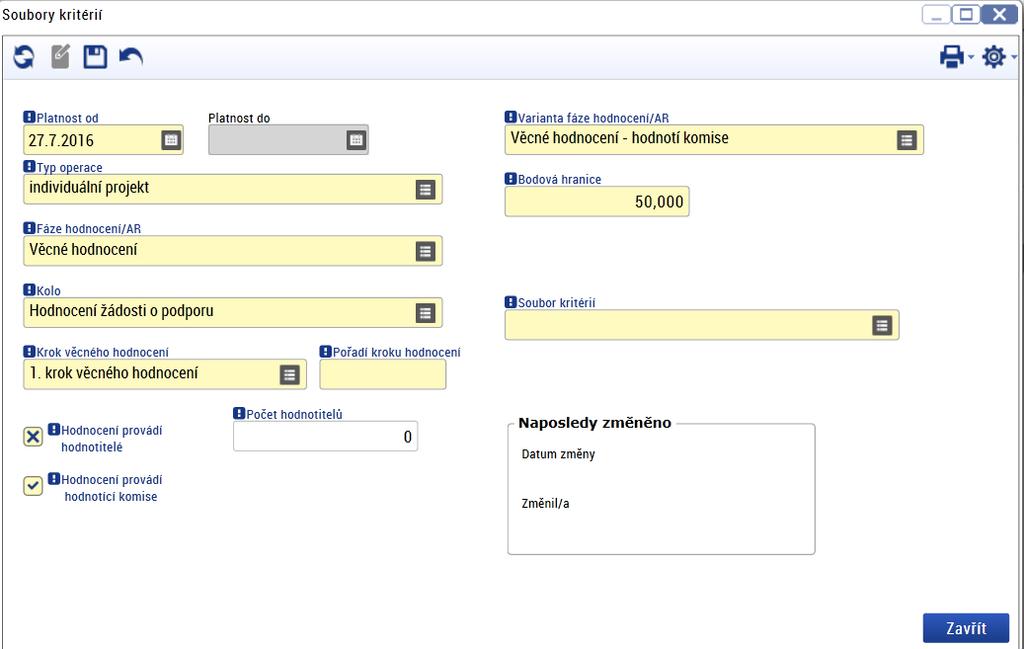Open list for Fáze hodnocení/AR field

click(425, 251)
